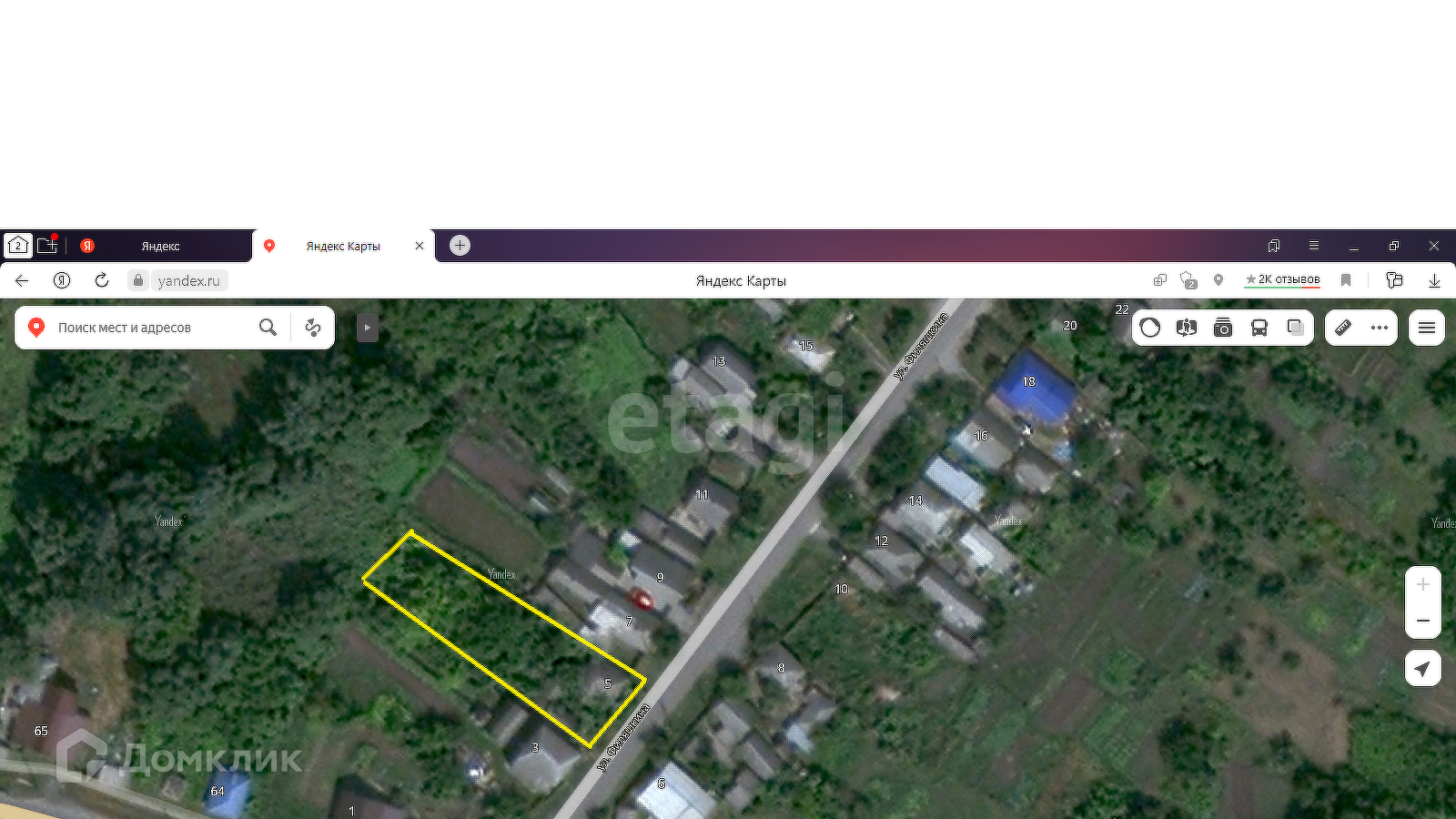This screenshot has height=819, width=1456.
Task: Open the Yandex home button in toolbar
Action: tap(62, 280)
